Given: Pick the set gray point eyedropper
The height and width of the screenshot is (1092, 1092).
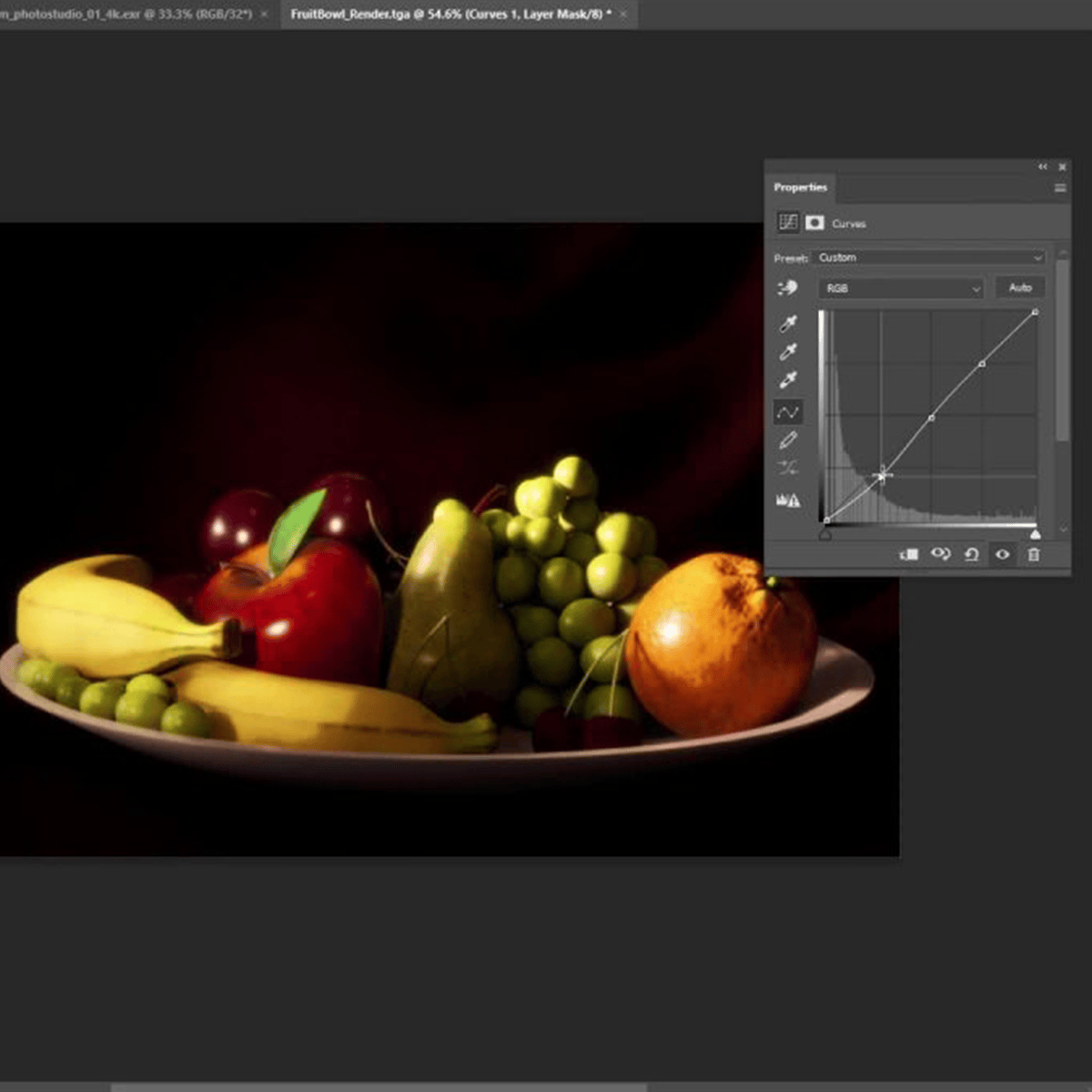Looking at the screenshot, I should [788, 351].
